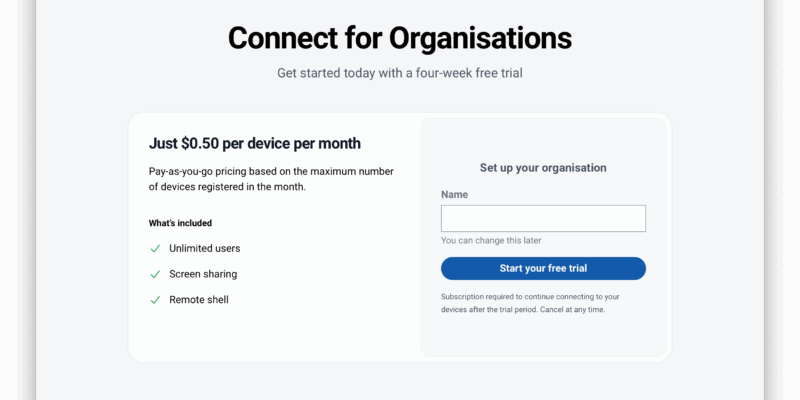
Task: Select the Screen sharing feature text
Action: [203, 274]
